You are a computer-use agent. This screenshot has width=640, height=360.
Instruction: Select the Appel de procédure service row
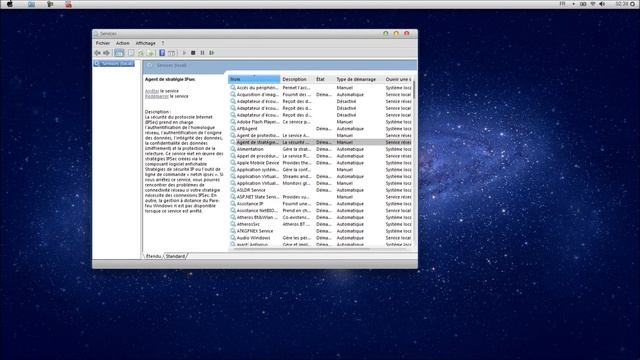[x=320, y=156]
